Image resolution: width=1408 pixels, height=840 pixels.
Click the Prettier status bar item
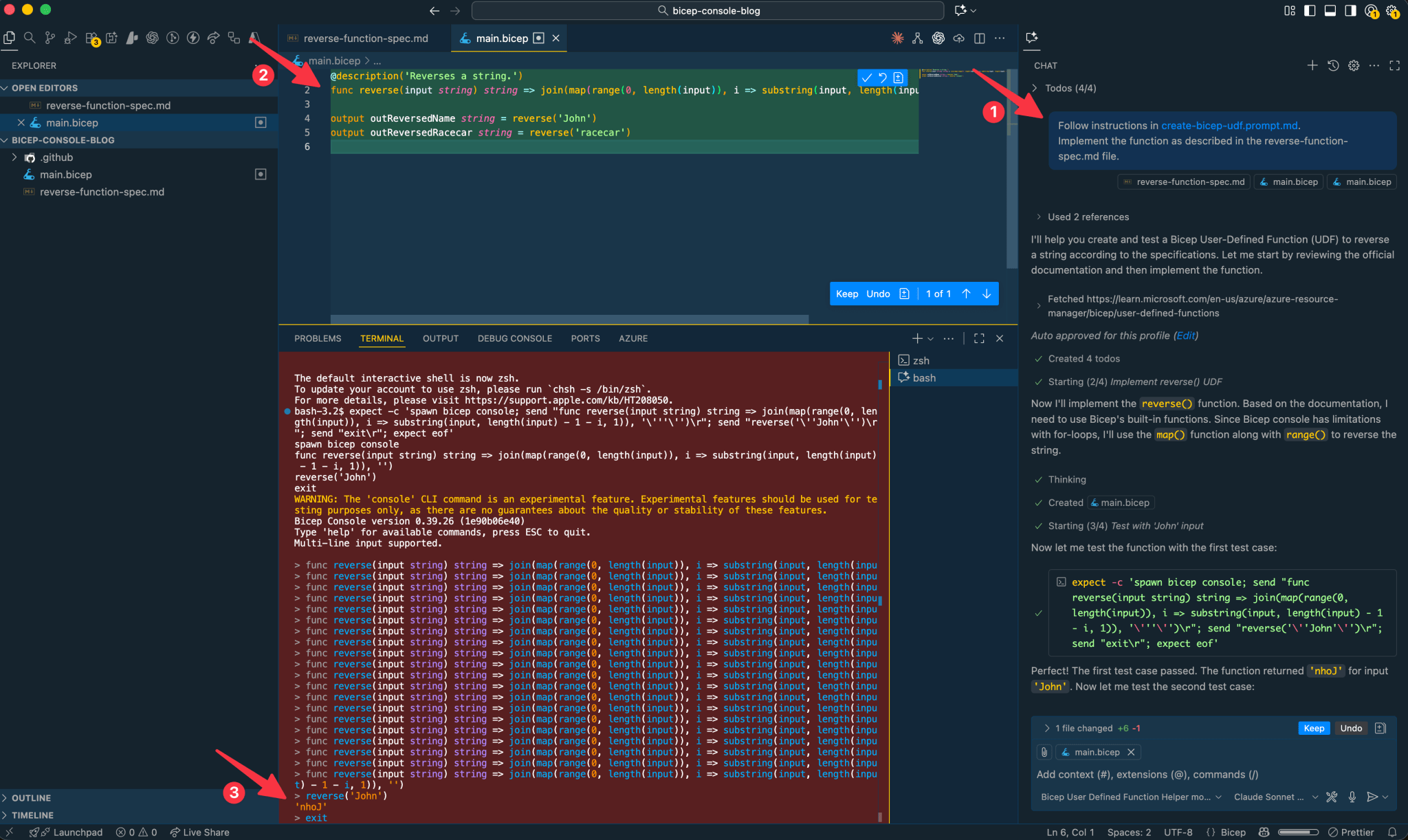1352,832
